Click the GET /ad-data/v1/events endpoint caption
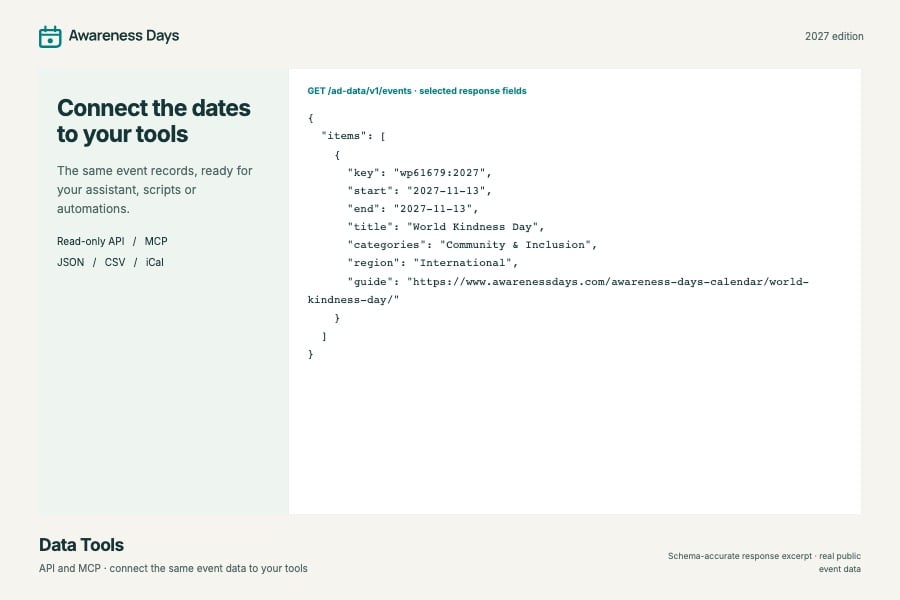This screenshot has height=600, width=900. point(417,91)
